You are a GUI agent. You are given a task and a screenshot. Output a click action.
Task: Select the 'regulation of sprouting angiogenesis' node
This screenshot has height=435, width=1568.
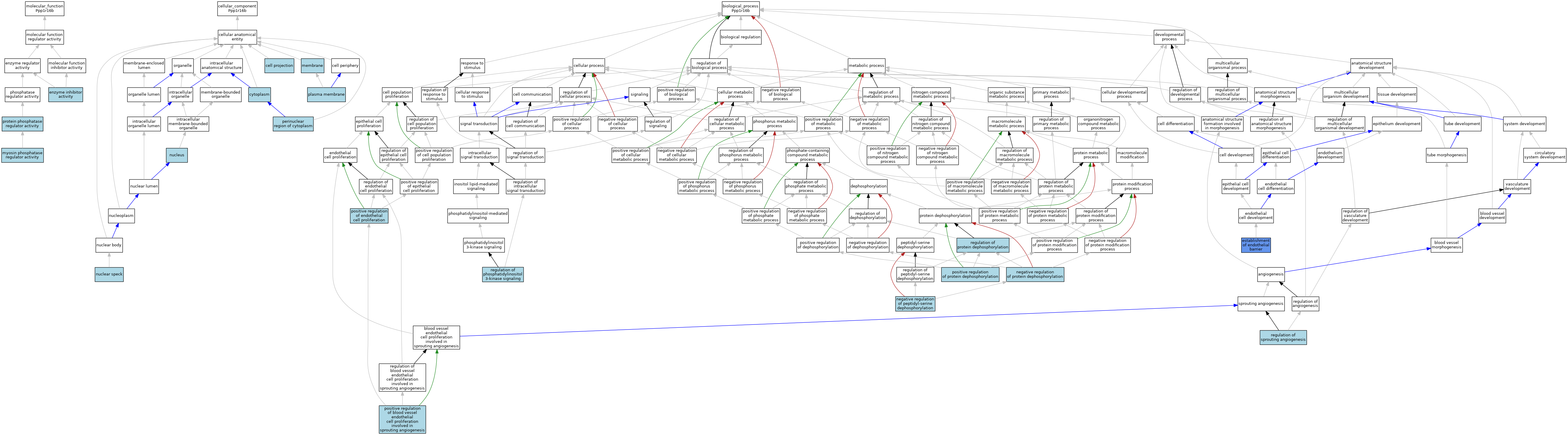click(x=1283, y=337)
